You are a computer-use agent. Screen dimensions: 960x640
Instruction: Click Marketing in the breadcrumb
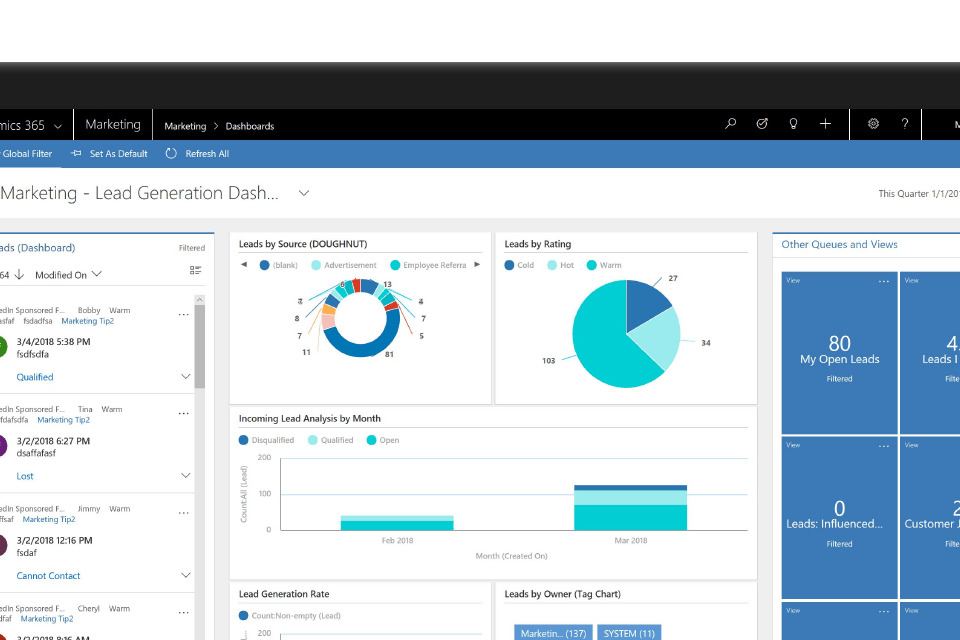tap(185, 126)
